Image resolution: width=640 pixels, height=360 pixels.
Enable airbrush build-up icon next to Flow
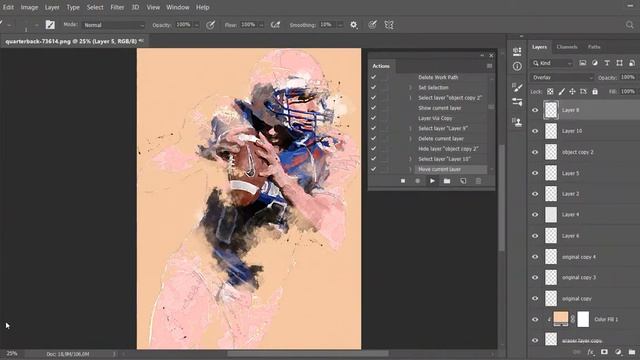[276, 25]
